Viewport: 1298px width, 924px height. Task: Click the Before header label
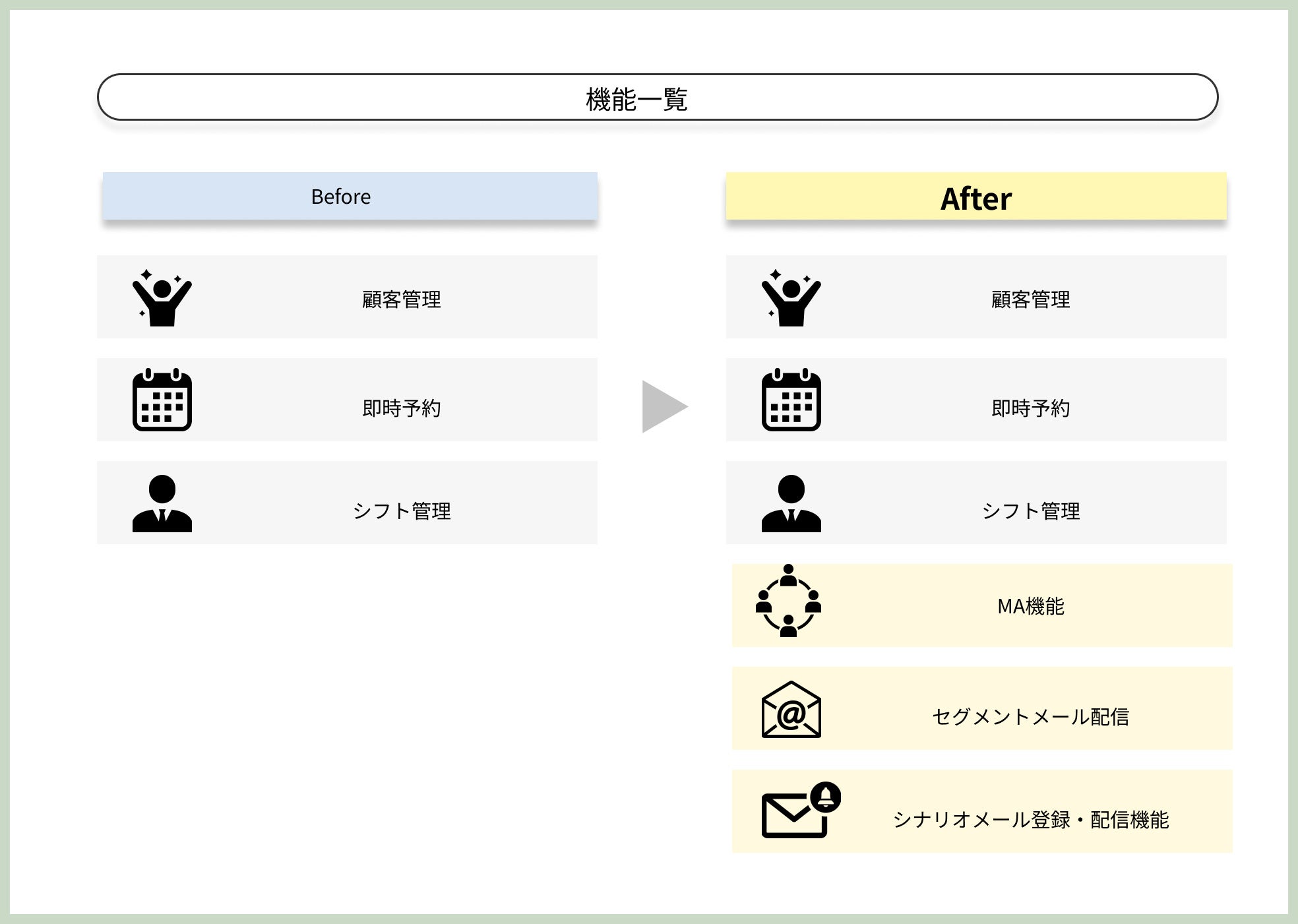point(341,197)
